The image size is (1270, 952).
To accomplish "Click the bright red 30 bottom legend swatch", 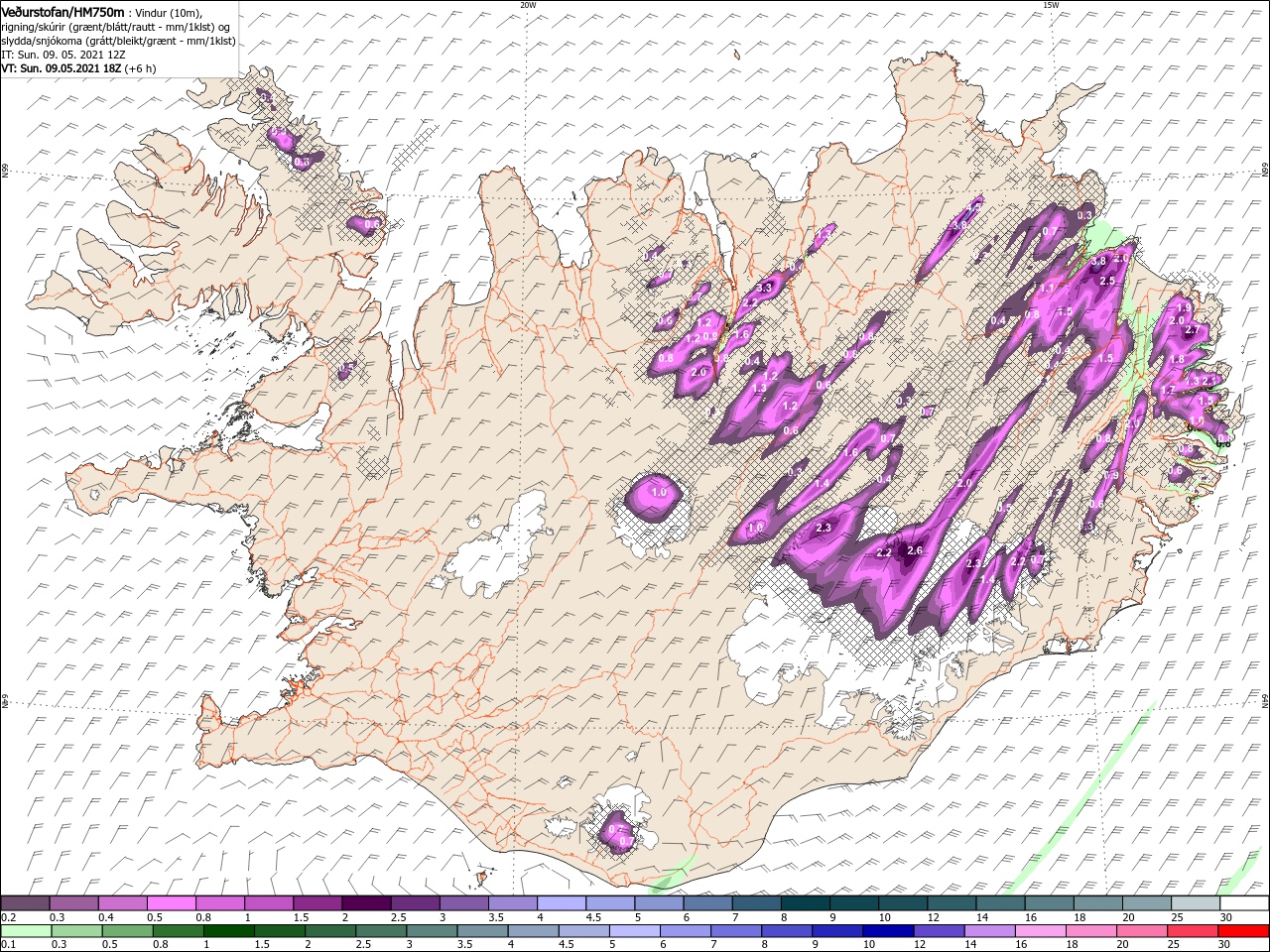I will pos(1242,931).
